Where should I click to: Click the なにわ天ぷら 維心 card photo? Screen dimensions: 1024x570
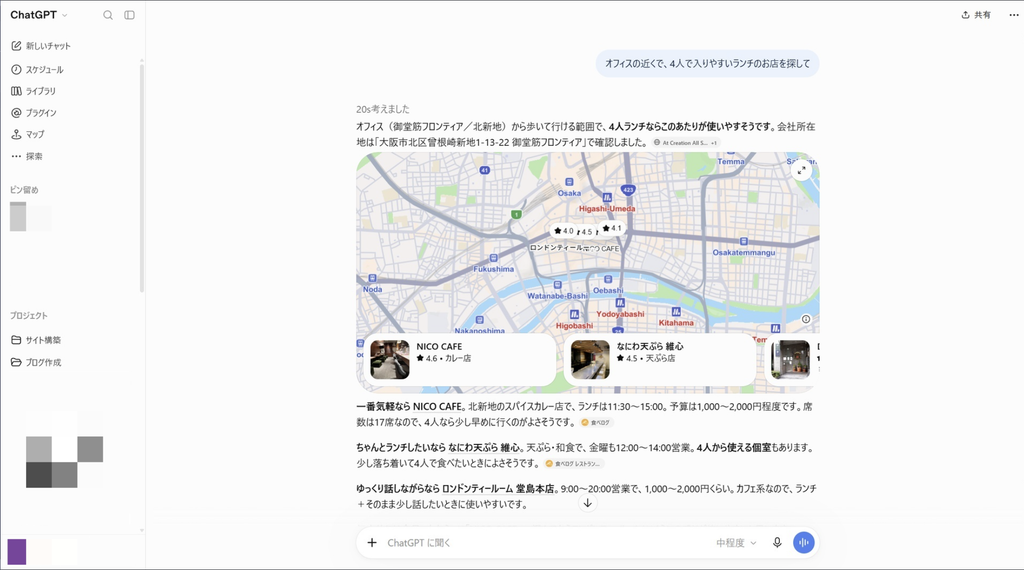tap(590, 359)
